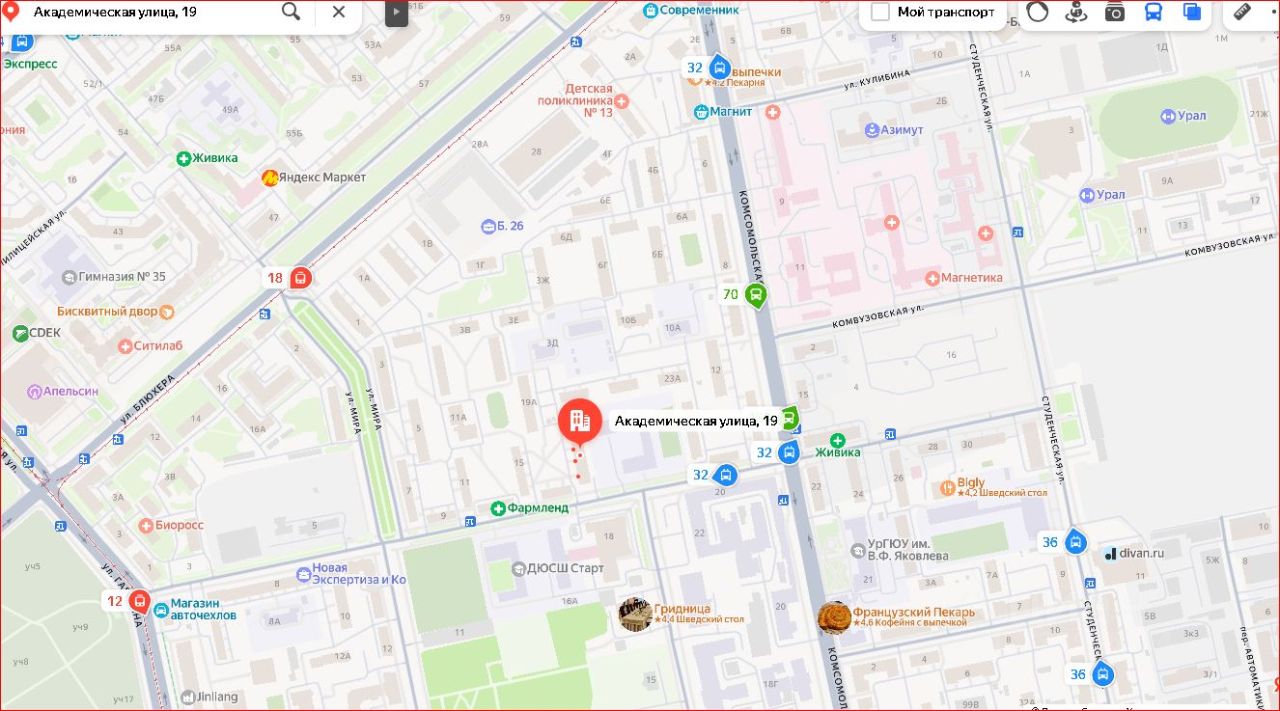
Task: Click the Апельсин place icon
Action: click(35, 391)
